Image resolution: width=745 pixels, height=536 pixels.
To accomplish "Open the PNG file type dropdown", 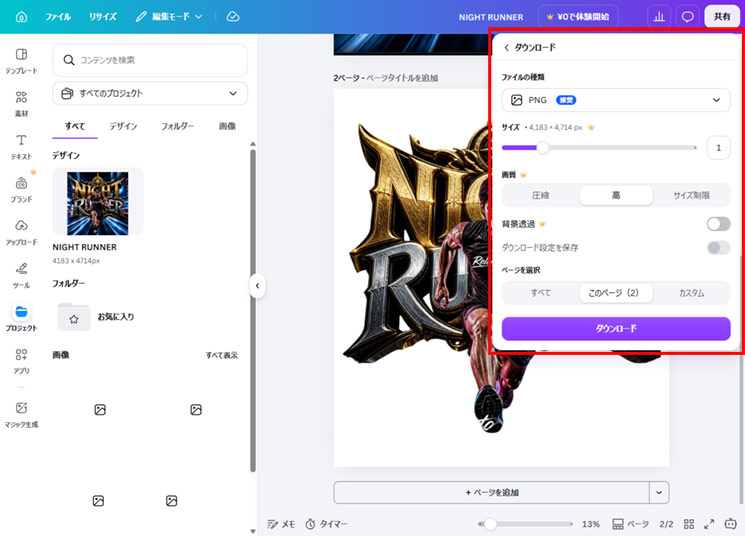I will 616,100.
